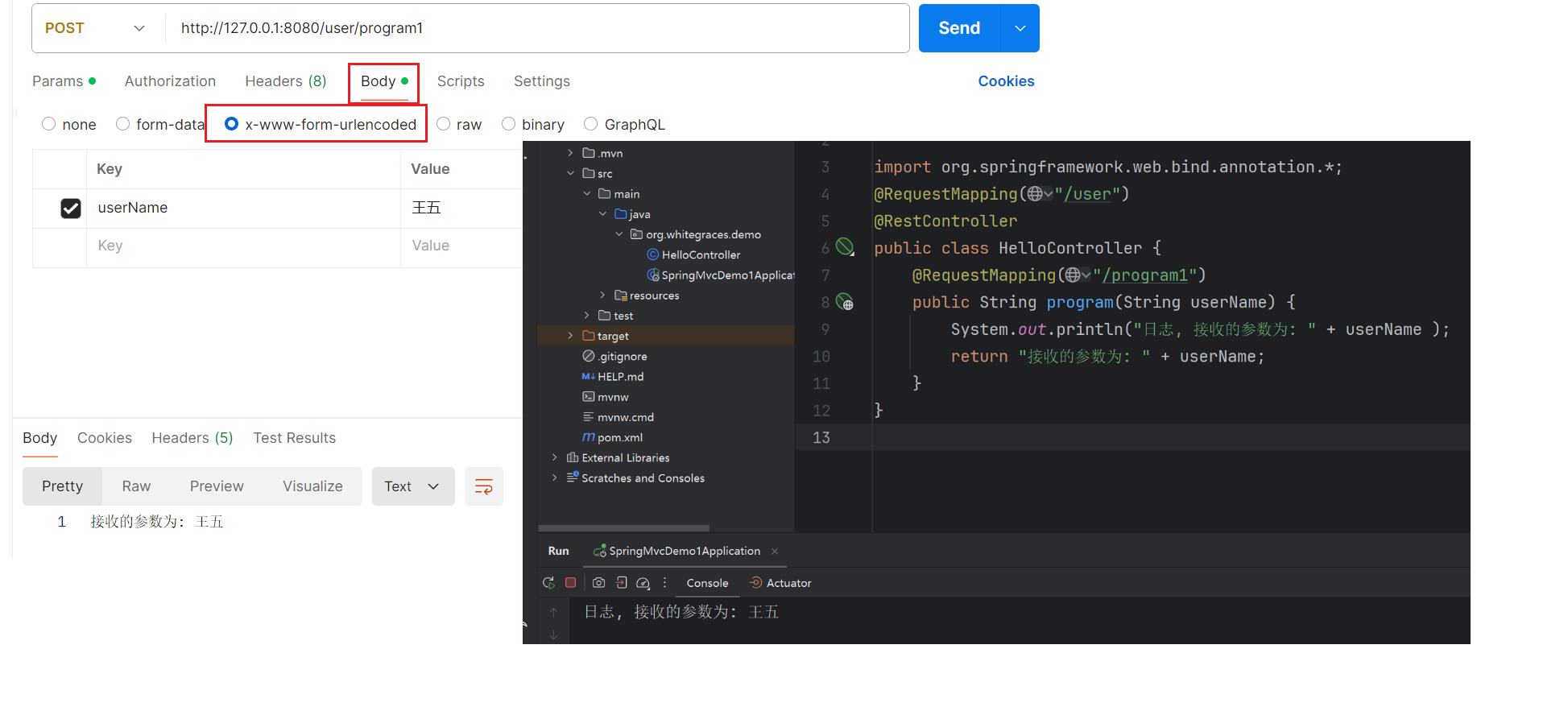
Task: Click the HelloController class icon
Action: pyautogui.click(x=653, y=254)
